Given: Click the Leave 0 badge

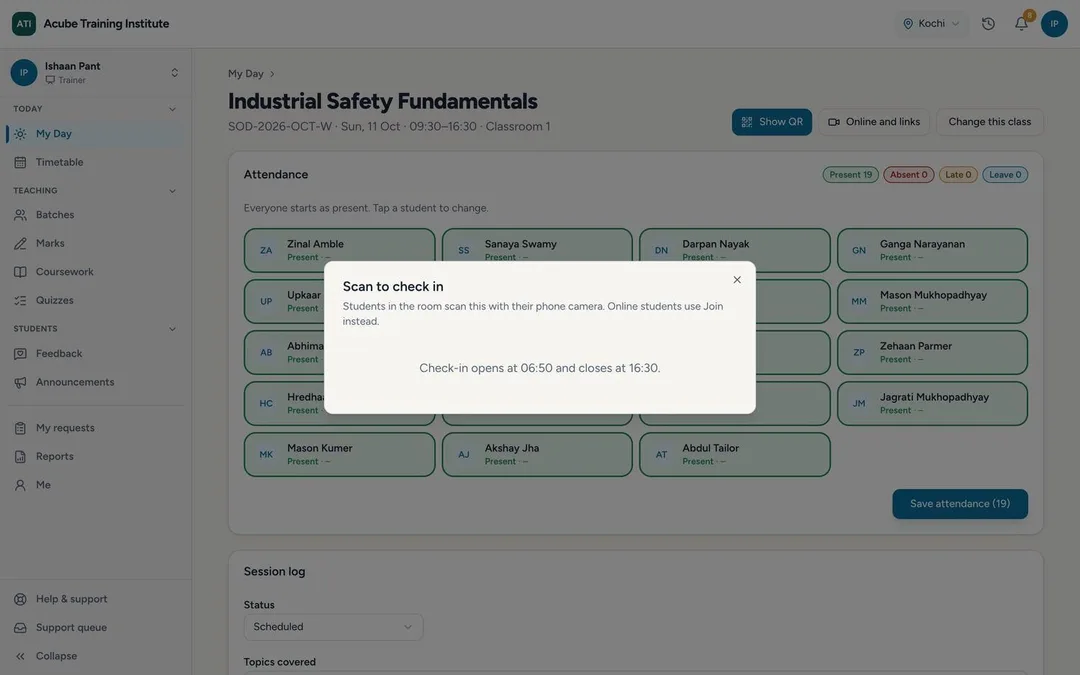Looking at the screenshot, I should coord(1005,175).
